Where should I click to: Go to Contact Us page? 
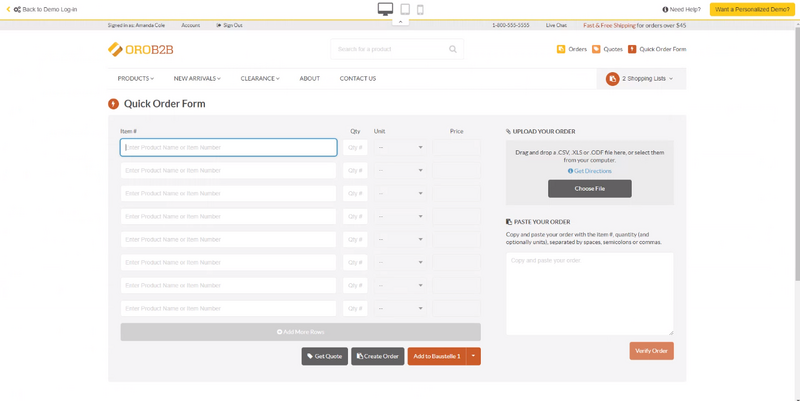[x=357, y=78]
